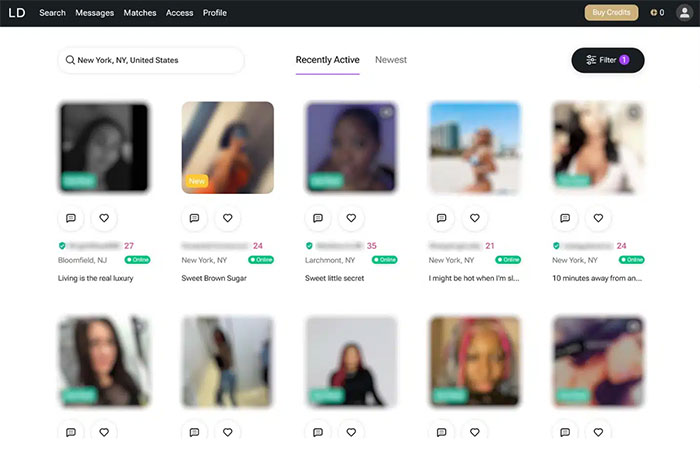Viewport: 700px width, 451px height.
Task: Open Messages in the top navigation
Action: coord(94,13)
